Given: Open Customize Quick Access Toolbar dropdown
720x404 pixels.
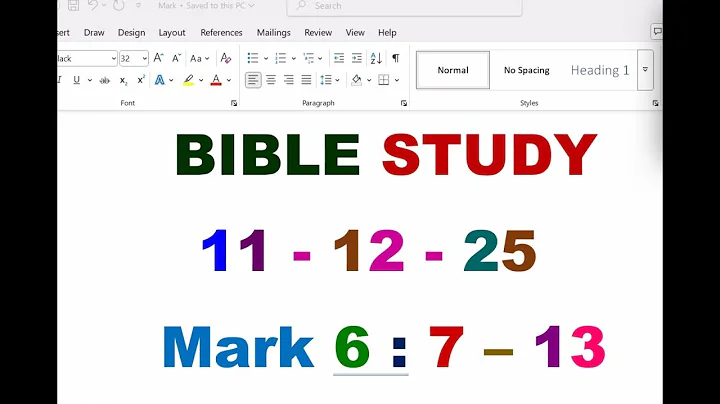Looking at the screenshot, I should (138, 6).
